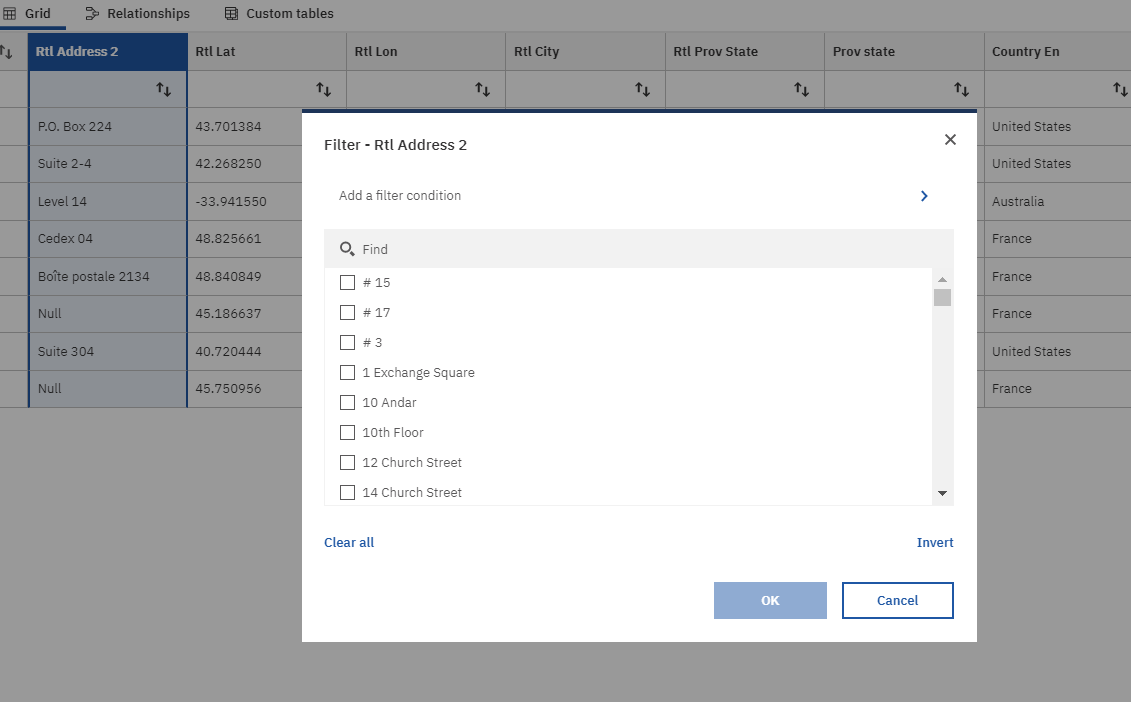Select the Country En column header
Image resolution: width=1131 pixels, height=702 pixels.
point(1057,51)
